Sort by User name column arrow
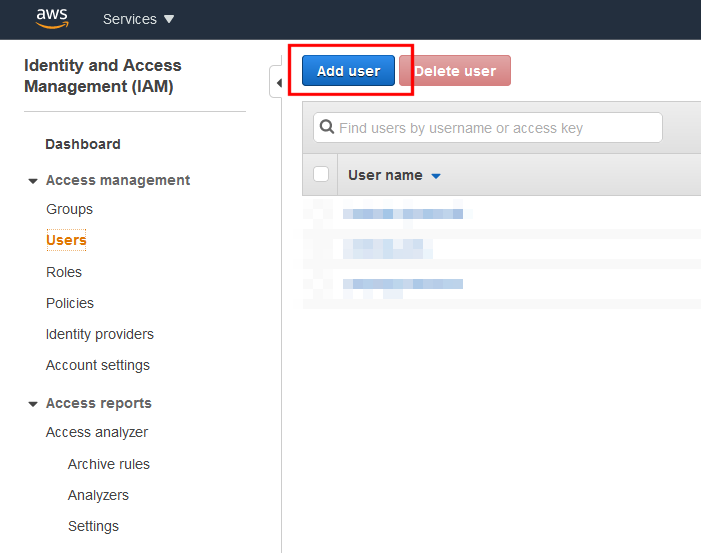The height and width of the screenshot is (553, 701). point(436,176)
